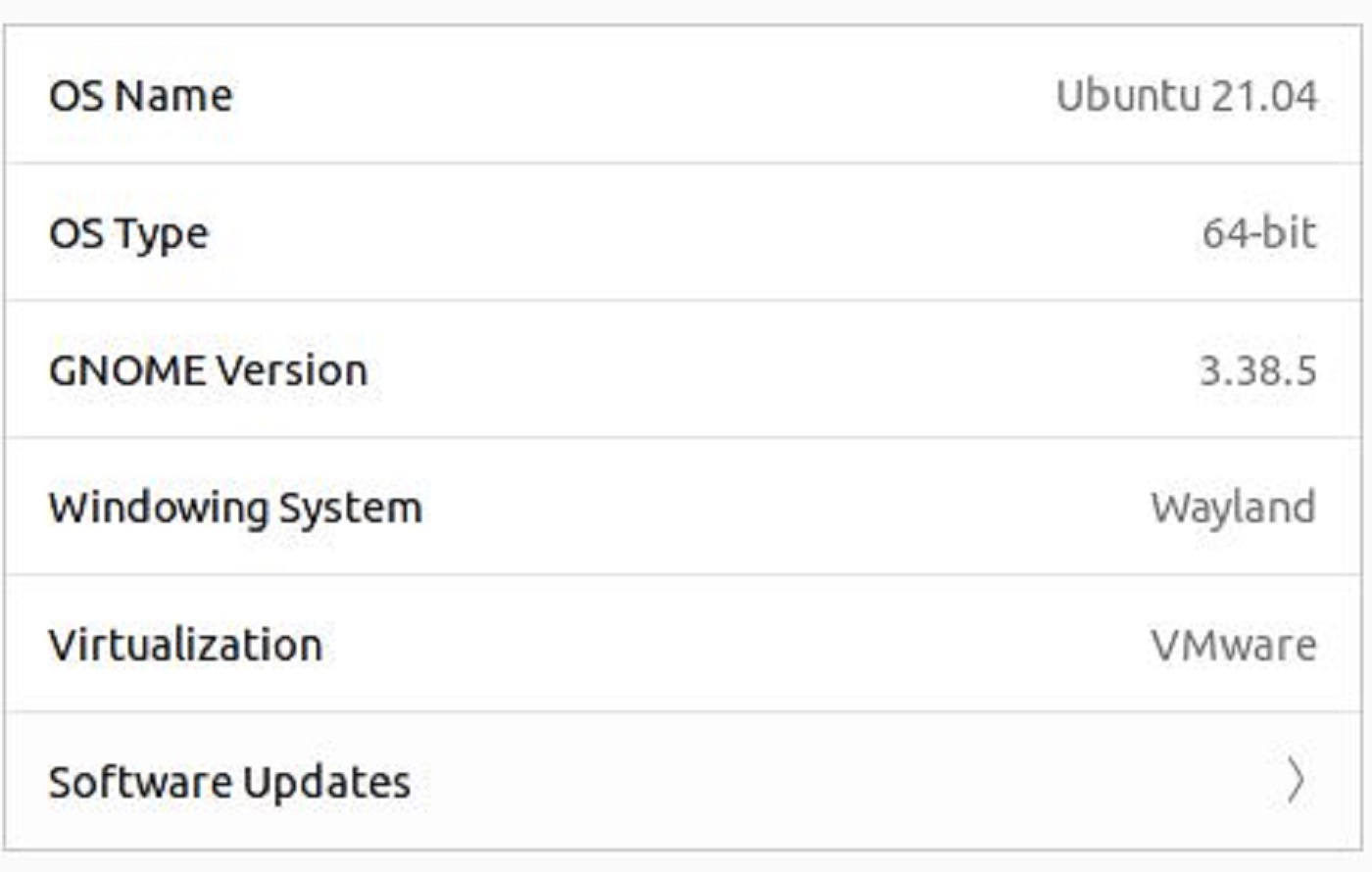The image size is (1372, 872).
Task: Click the word "System" after Windowing
Action: click(350, 509)
